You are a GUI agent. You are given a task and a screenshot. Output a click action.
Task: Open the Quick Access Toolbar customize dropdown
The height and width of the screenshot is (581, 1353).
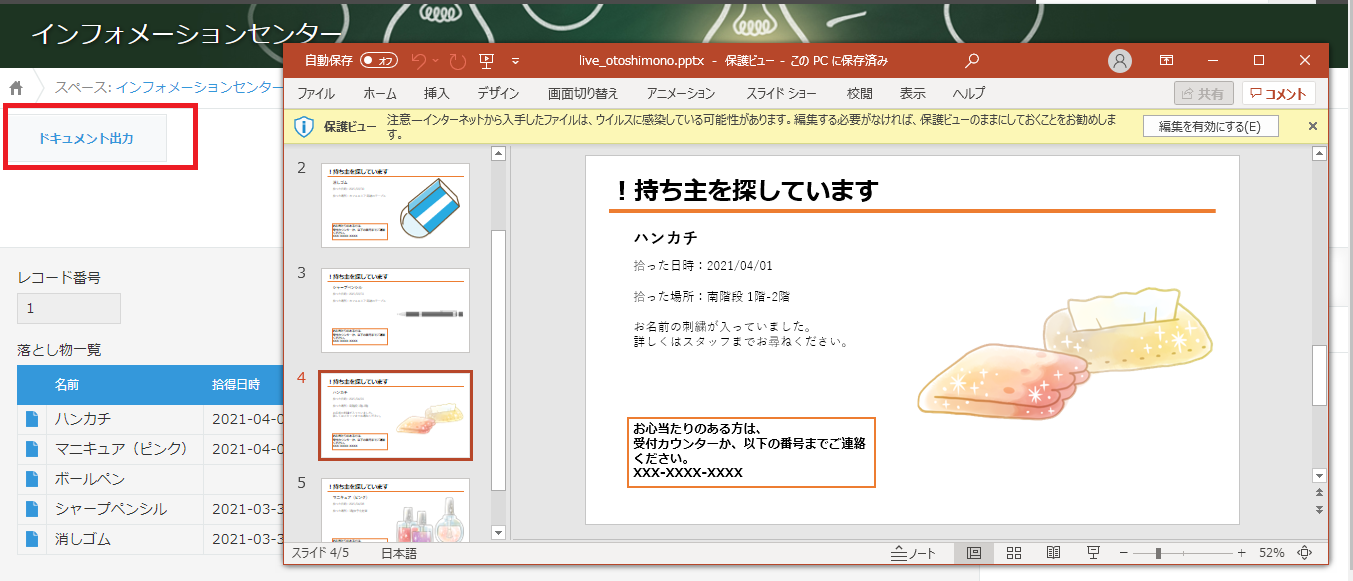pyautogui.click(x=515, y=62)
